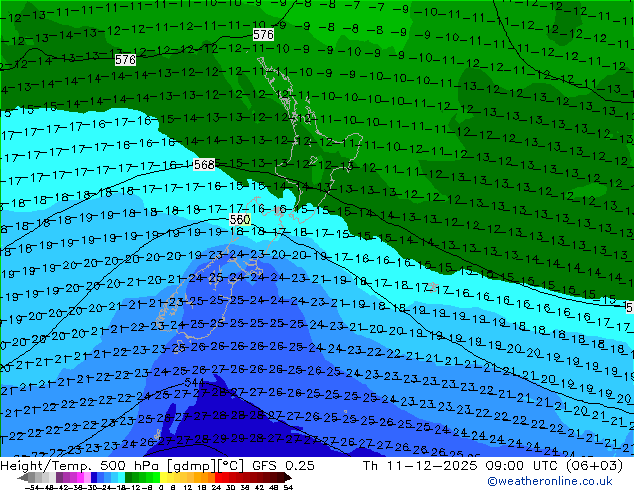Click the dark blue swatch in the legend
634x490 pixels.
[94, 477]
